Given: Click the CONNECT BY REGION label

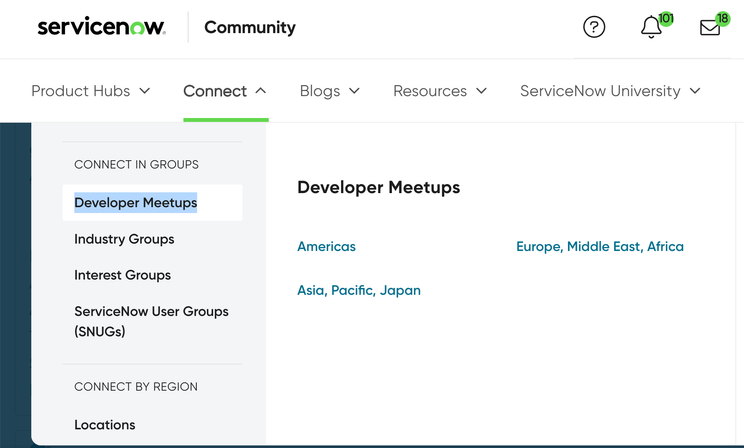Looking at the screenshot, I should [136, 386].
